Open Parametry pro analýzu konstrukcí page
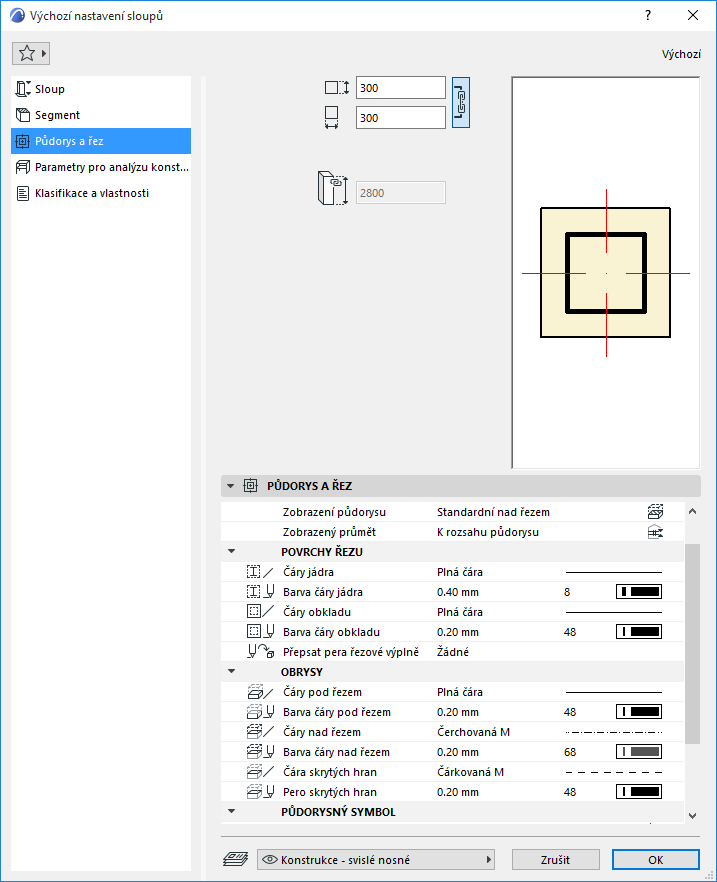 click(101, 166)
